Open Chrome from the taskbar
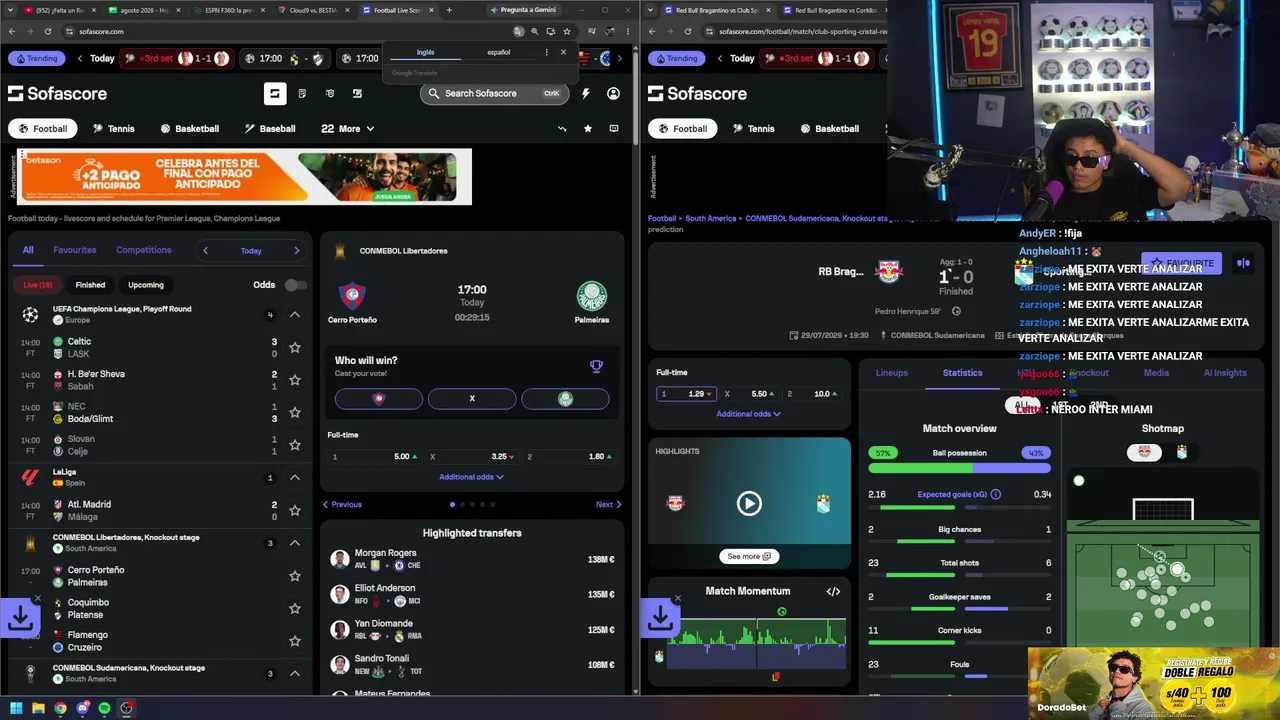 (60, 708)
